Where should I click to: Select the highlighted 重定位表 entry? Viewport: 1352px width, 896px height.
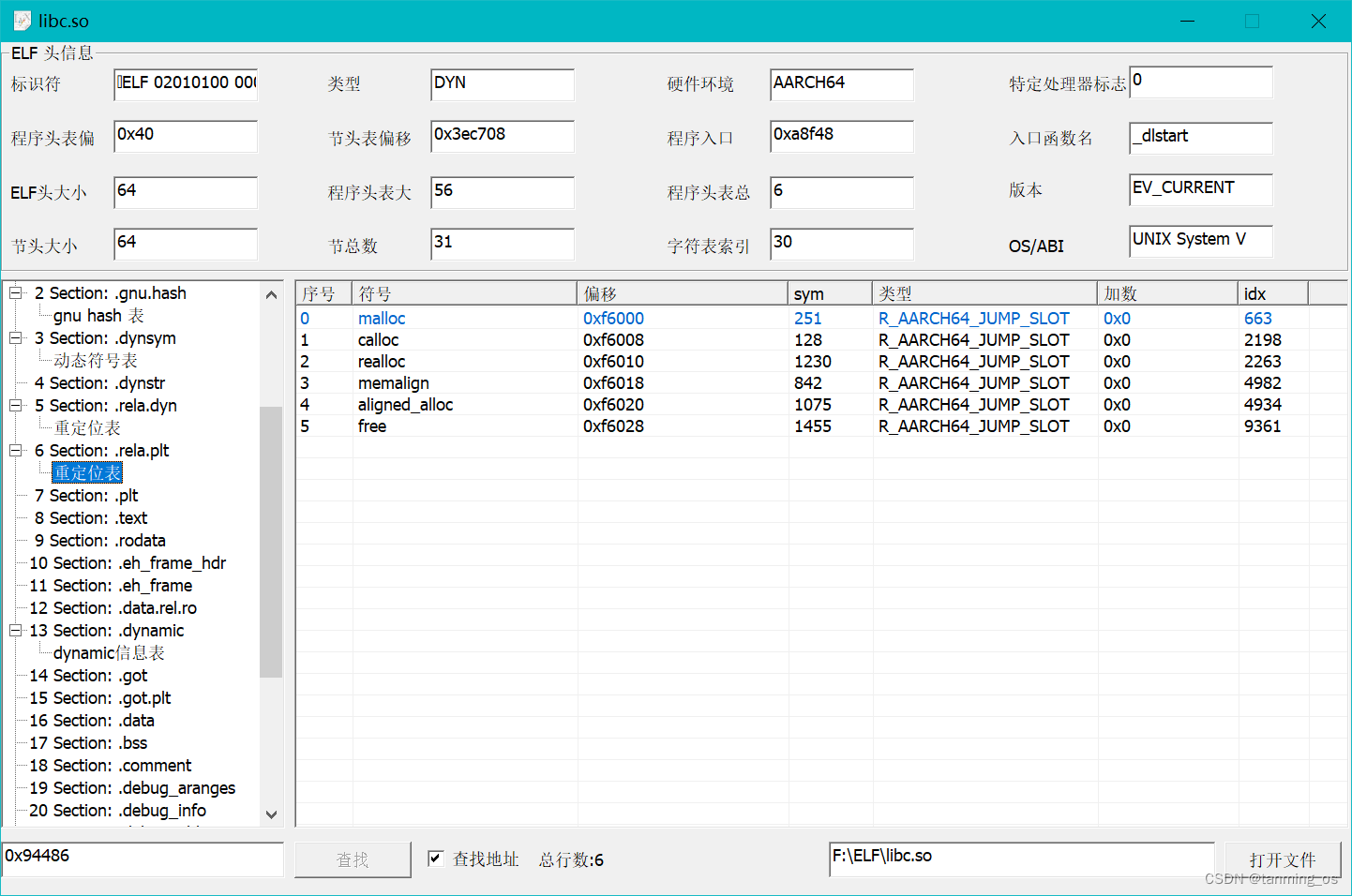pyautogui.click(x=87, y=472)
